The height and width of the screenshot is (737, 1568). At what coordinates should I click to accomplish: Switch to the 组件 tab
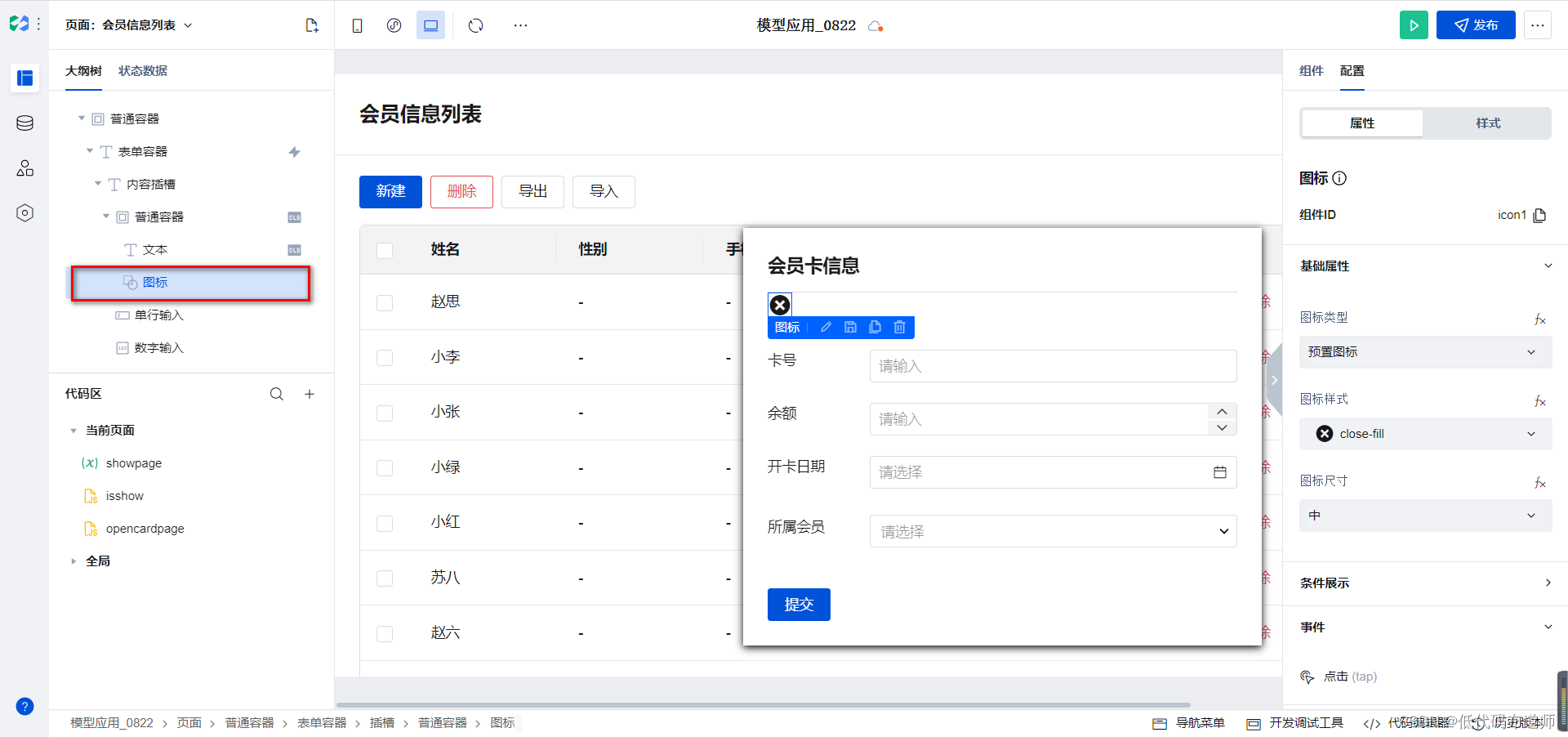(x=1312, y=71)
